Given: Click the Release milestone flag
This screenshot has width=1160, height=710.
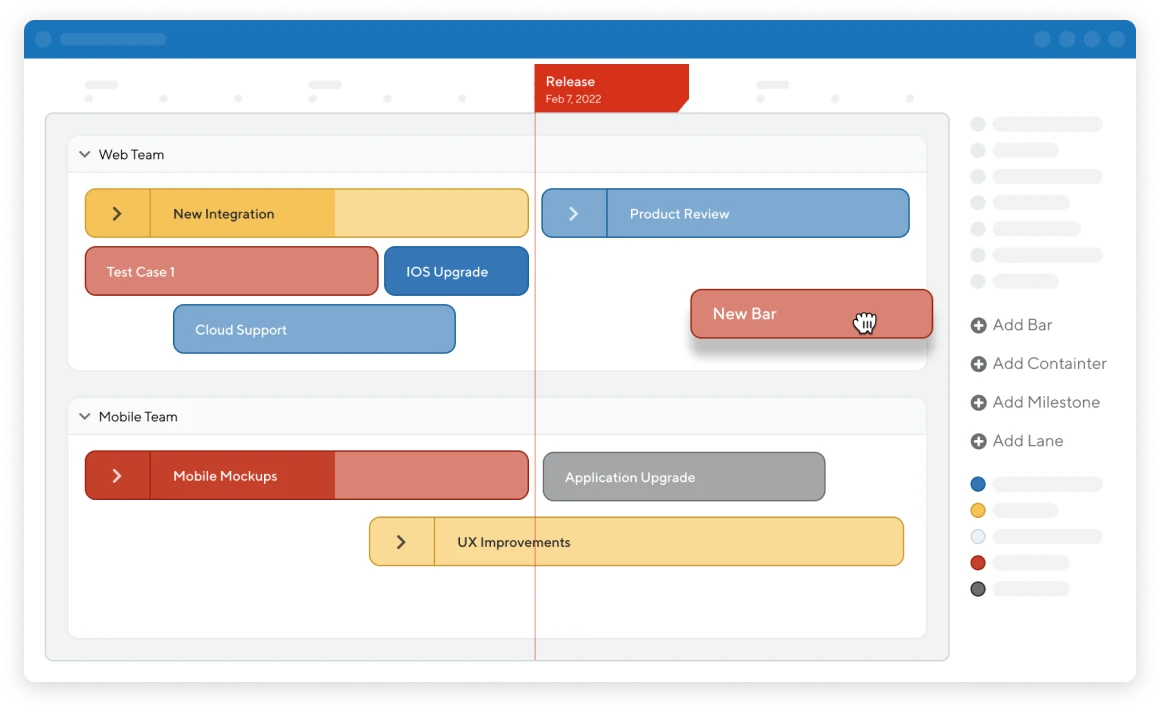Looking at the screenshot, I should click(x=611, y=88).
